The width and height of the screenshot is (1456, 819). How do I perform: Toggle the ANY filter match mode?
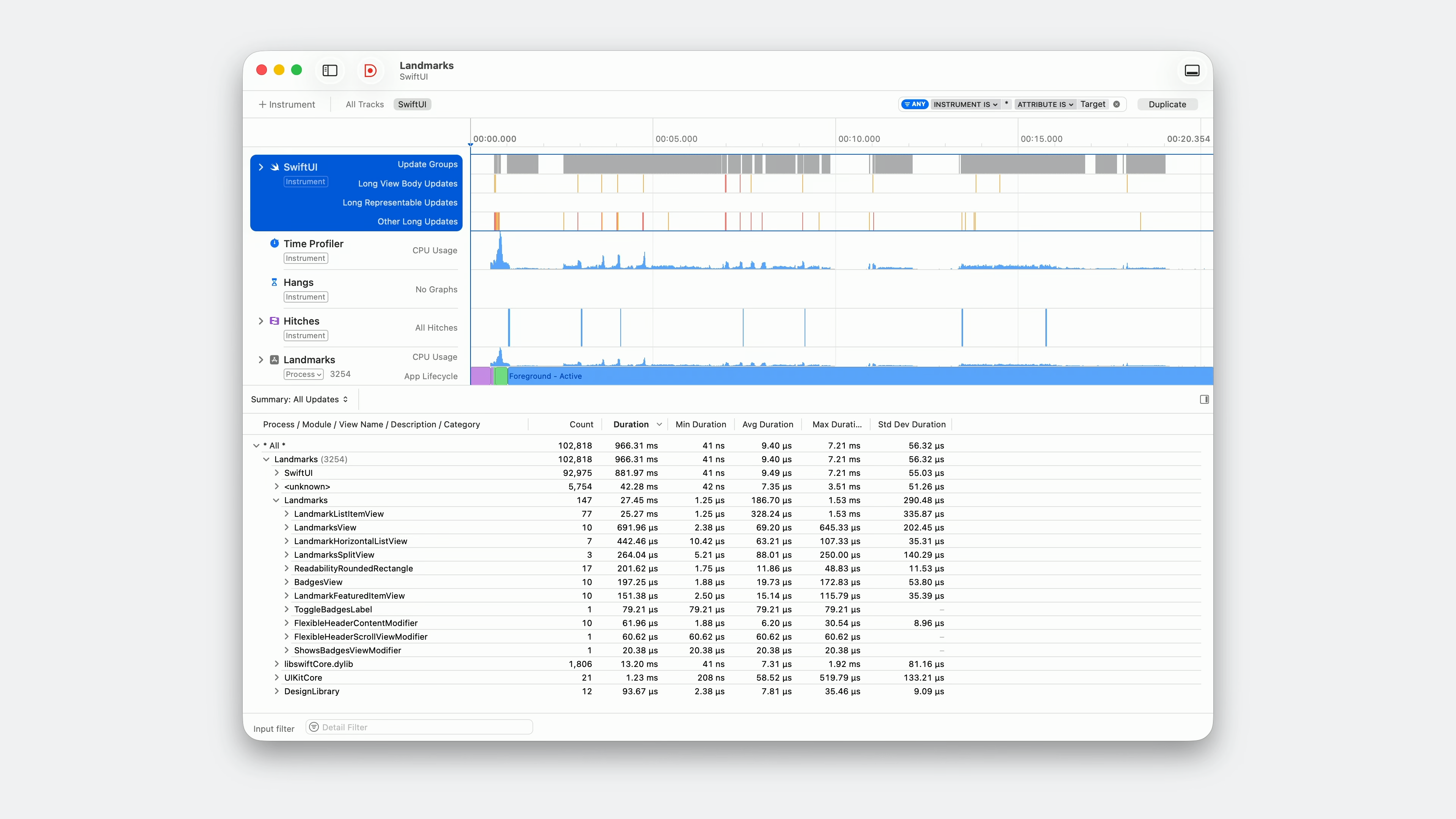pos(915,104)
